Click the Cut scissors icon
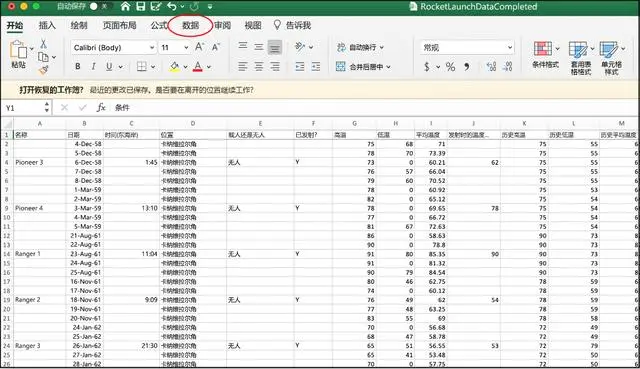The width and height of the screenshot is (640, 369). click(43, 44)
